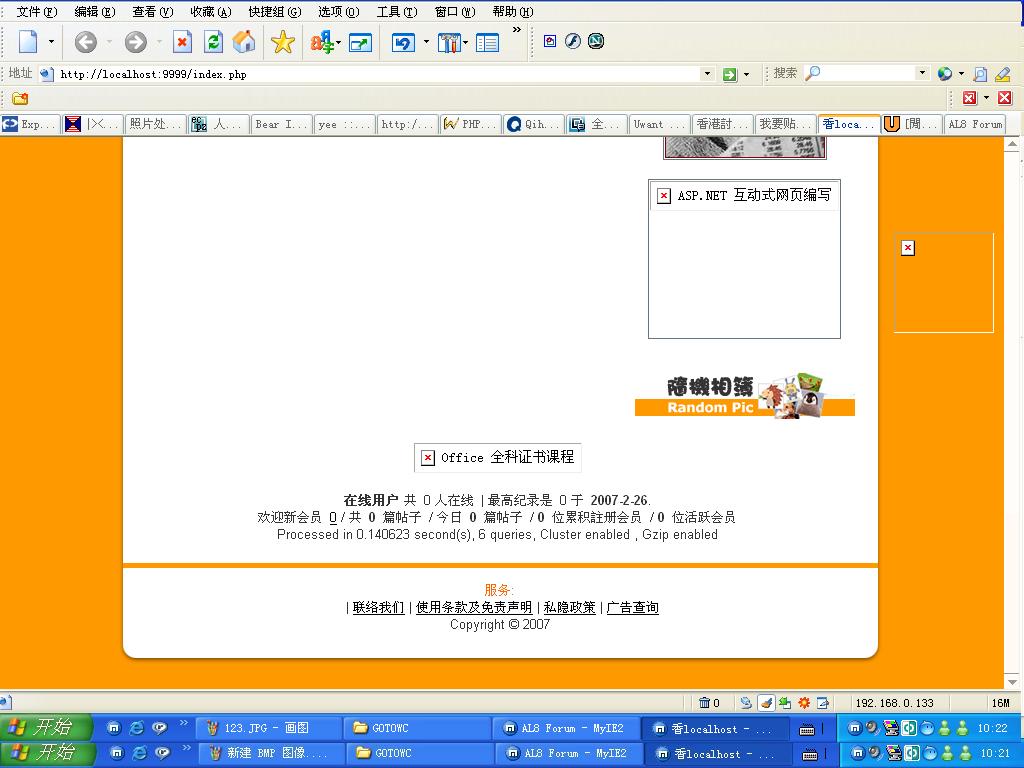
Task: Expand the globe search engine dropdown
Action: click(x=961, y=74)
